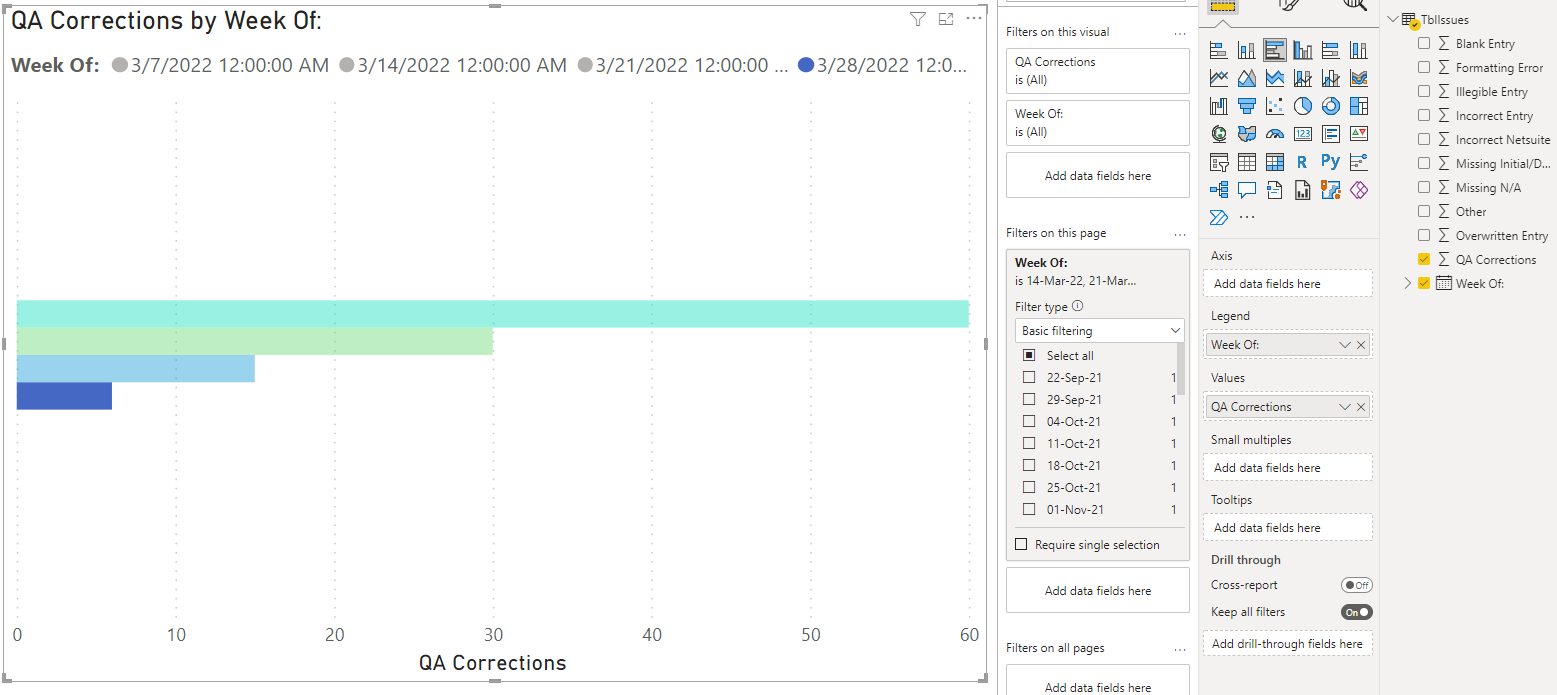Viewport: 1557px width, 695px height.
Task: Open the chart's focus mode icon
Action: (x=946, y=19)
